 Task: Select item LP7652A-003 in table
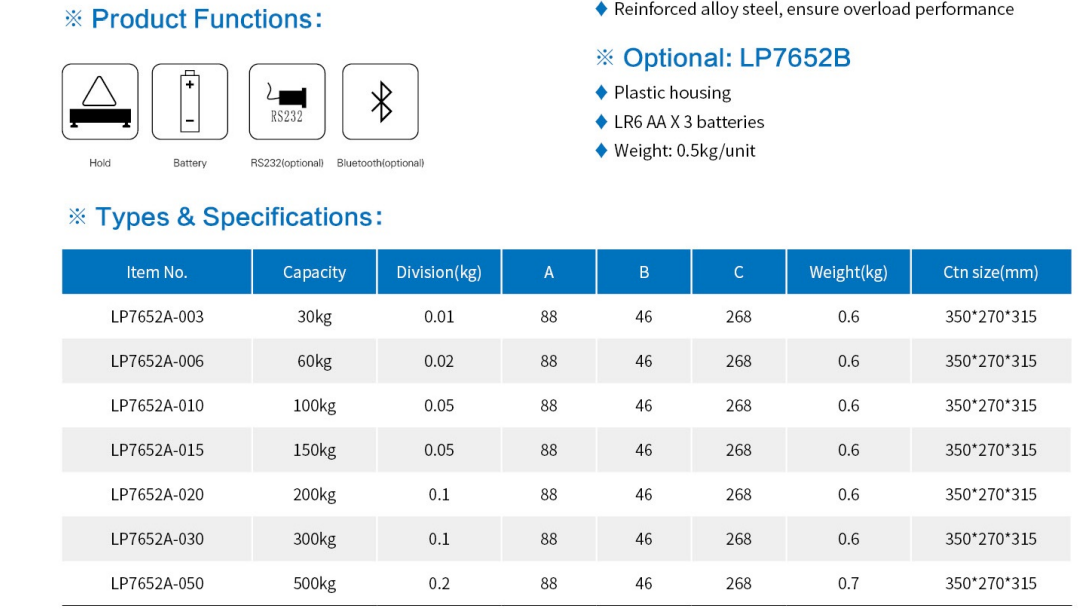[157, 317]
